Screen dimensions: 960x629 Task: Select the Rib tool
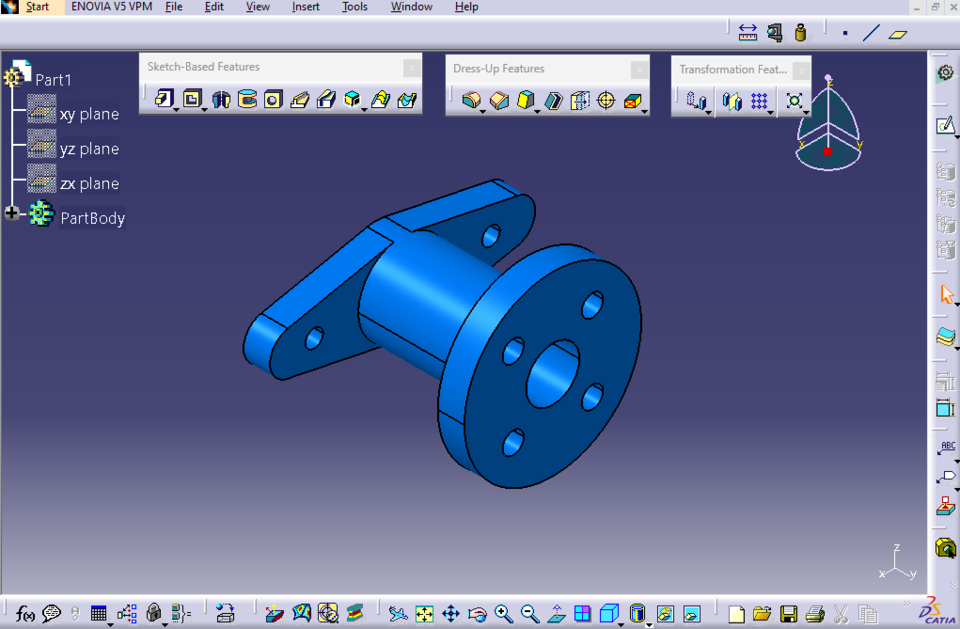point(298,99)
